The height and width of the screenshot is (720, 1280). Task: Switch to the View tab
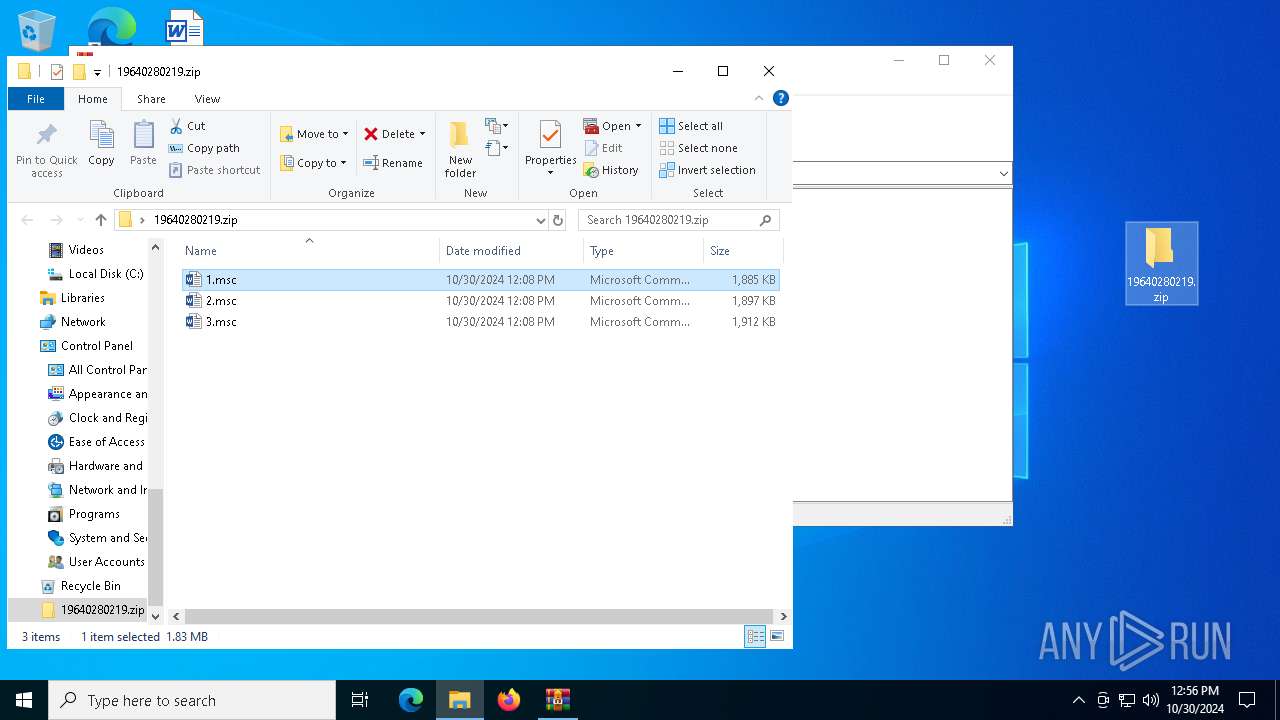(x=207, y=99)
